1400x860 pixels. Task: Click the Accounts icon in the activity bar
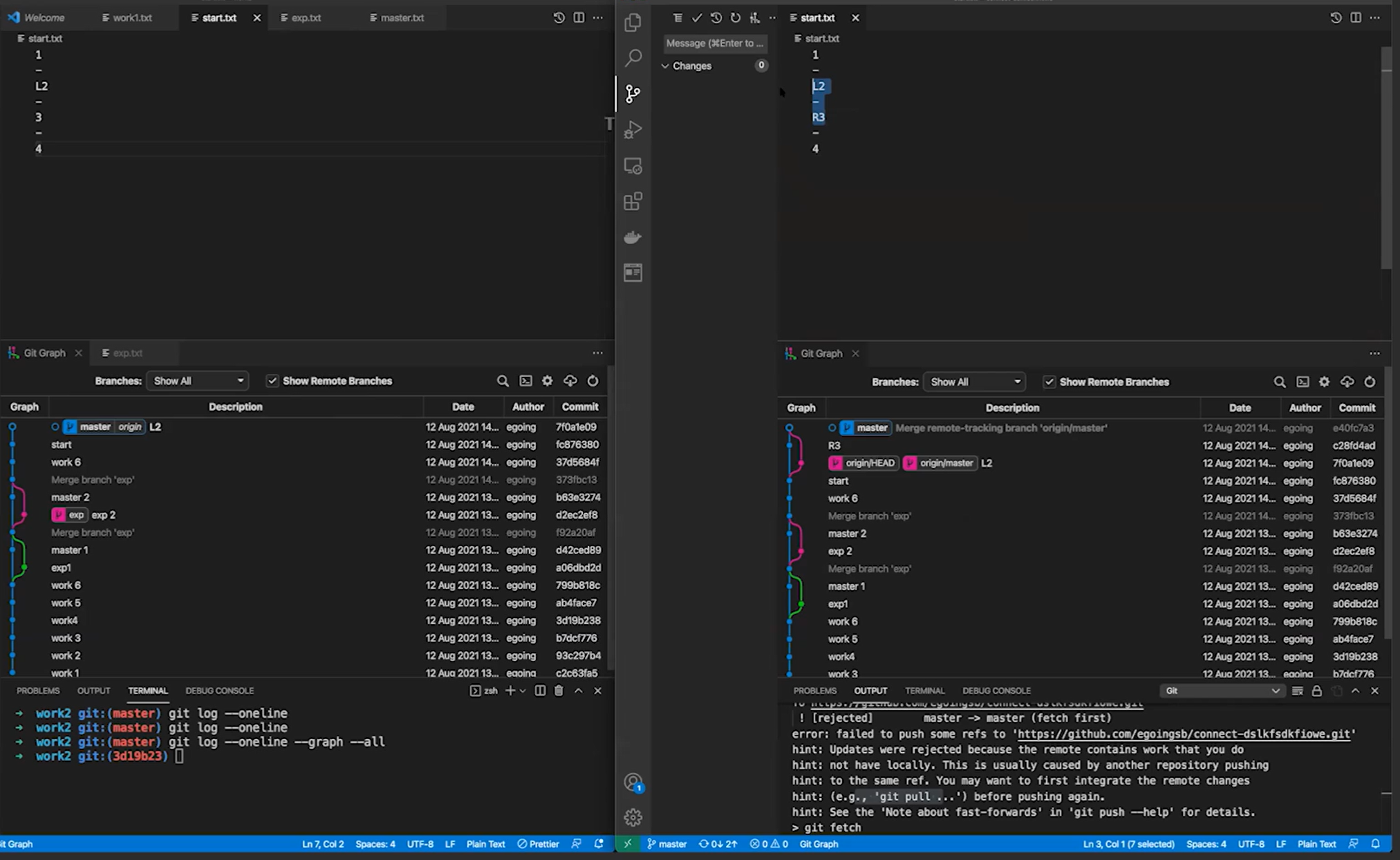tap(633, 781)
